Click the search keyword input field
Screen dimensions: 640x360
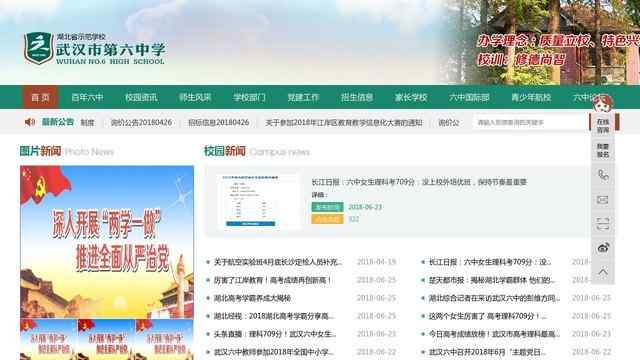click(531, 122)
